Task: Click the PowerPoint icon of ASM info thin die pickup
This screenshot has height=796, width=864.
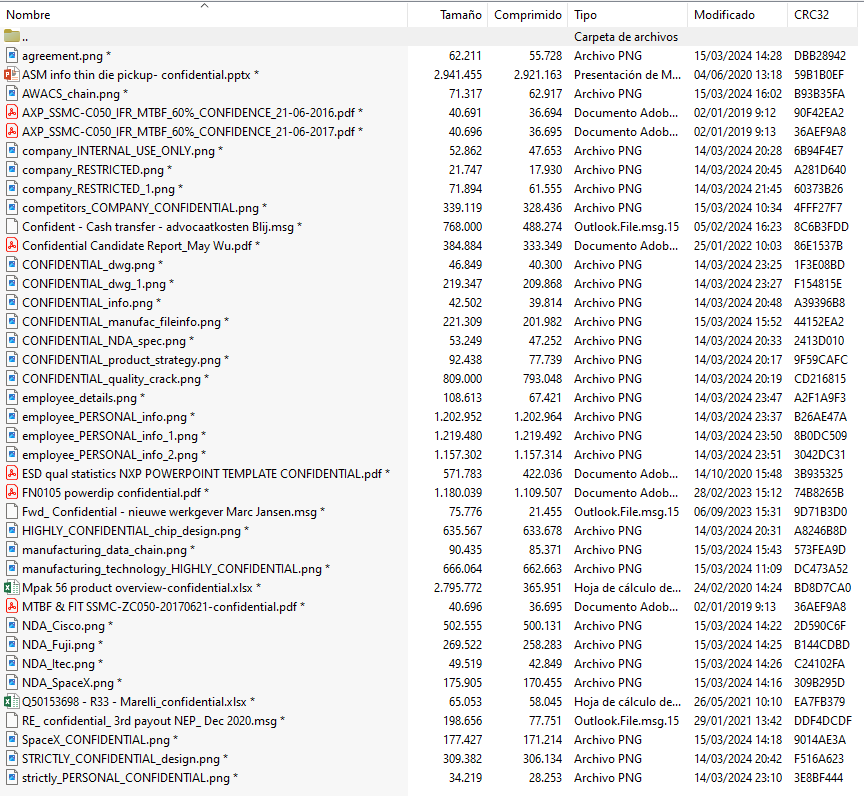Action: (12, 74)
